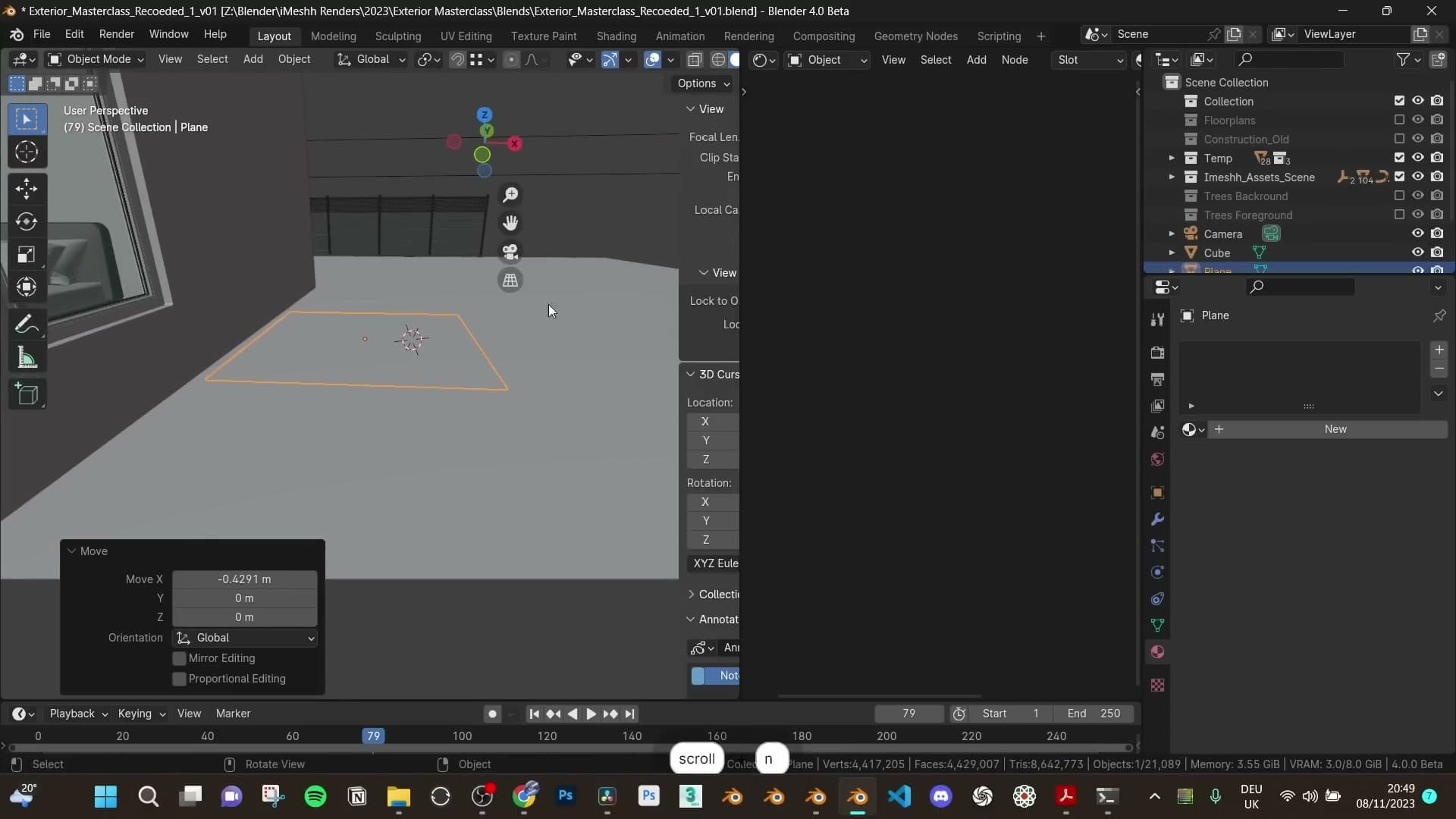Switch perspective/orthographic grid icon
This screenshot has width=1456, height=819.
[510, 281]
